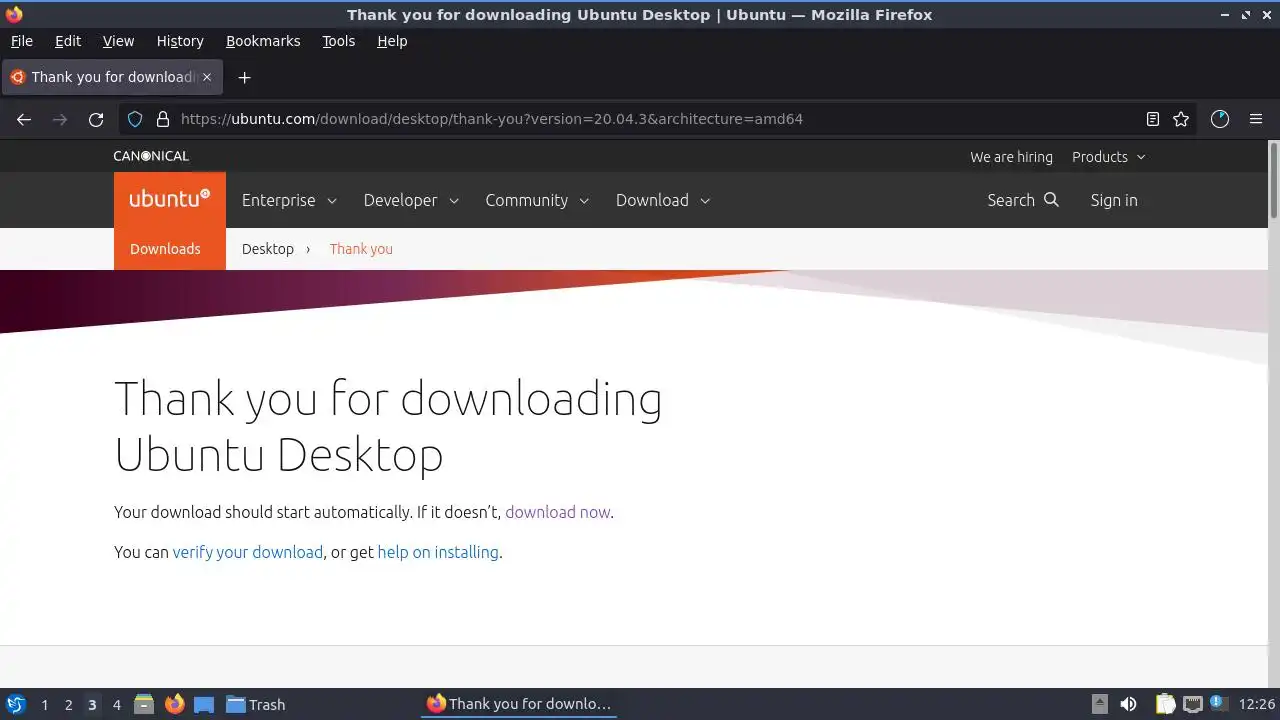
Task: Switch to virtual desktop 4
Action: coord(116,704)
